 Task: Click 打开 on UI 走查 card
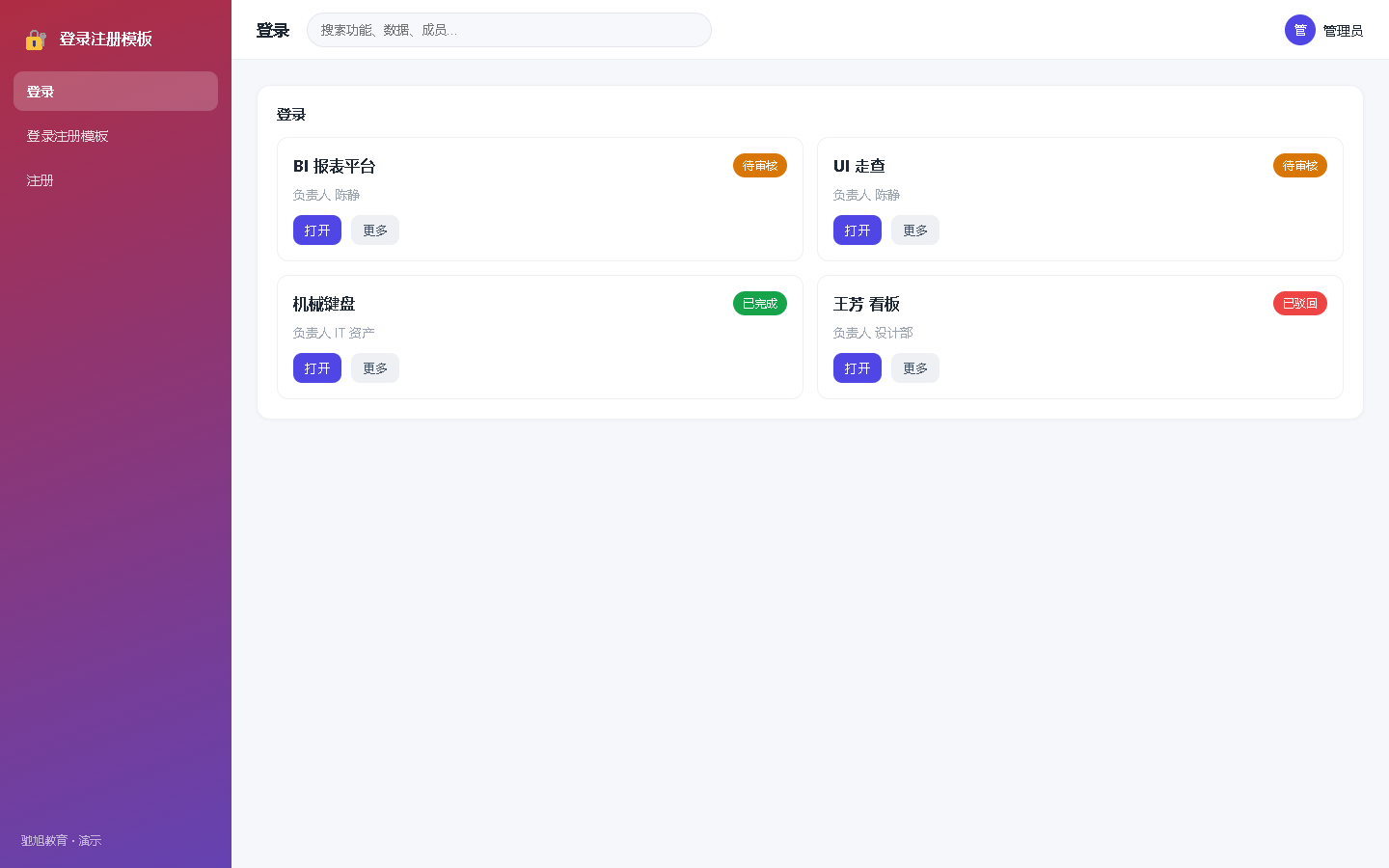[x=858, y=231]
